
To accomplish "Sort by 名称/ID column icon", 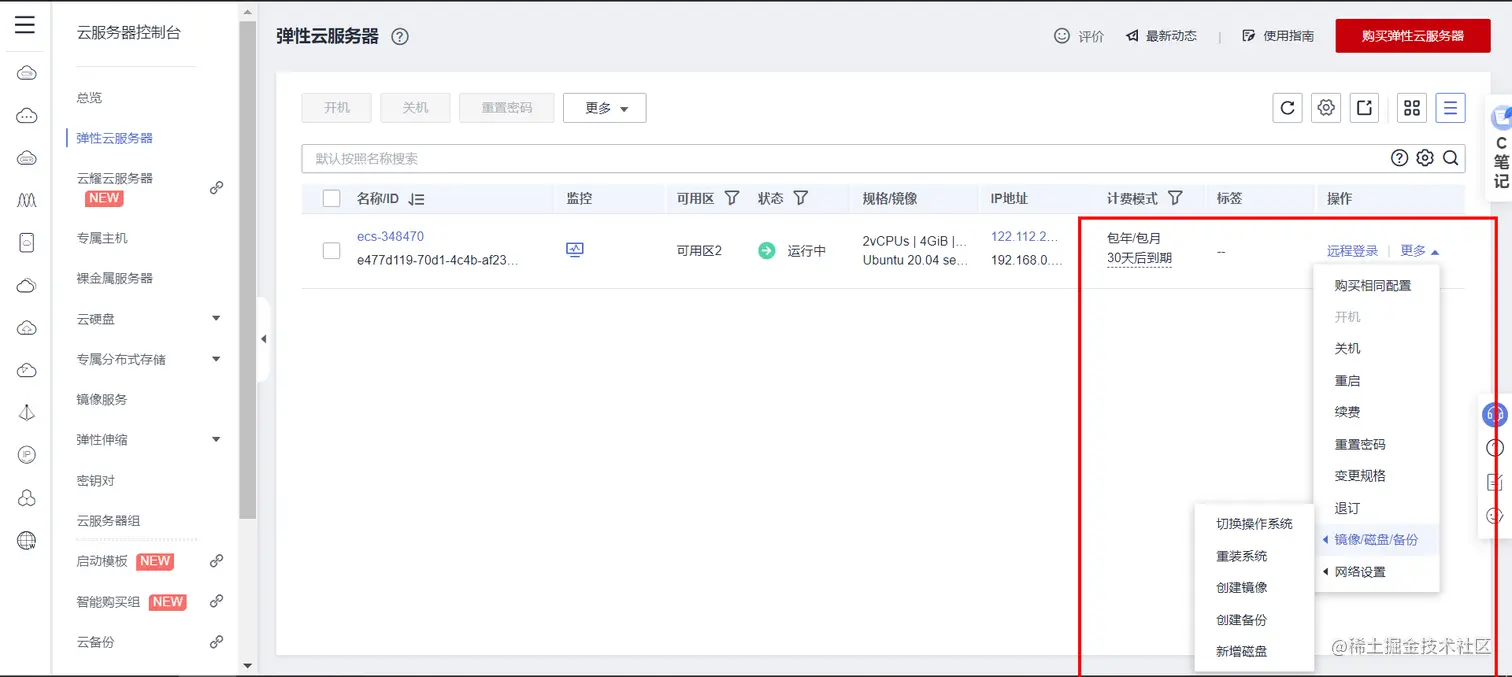I will pos(417,199).
